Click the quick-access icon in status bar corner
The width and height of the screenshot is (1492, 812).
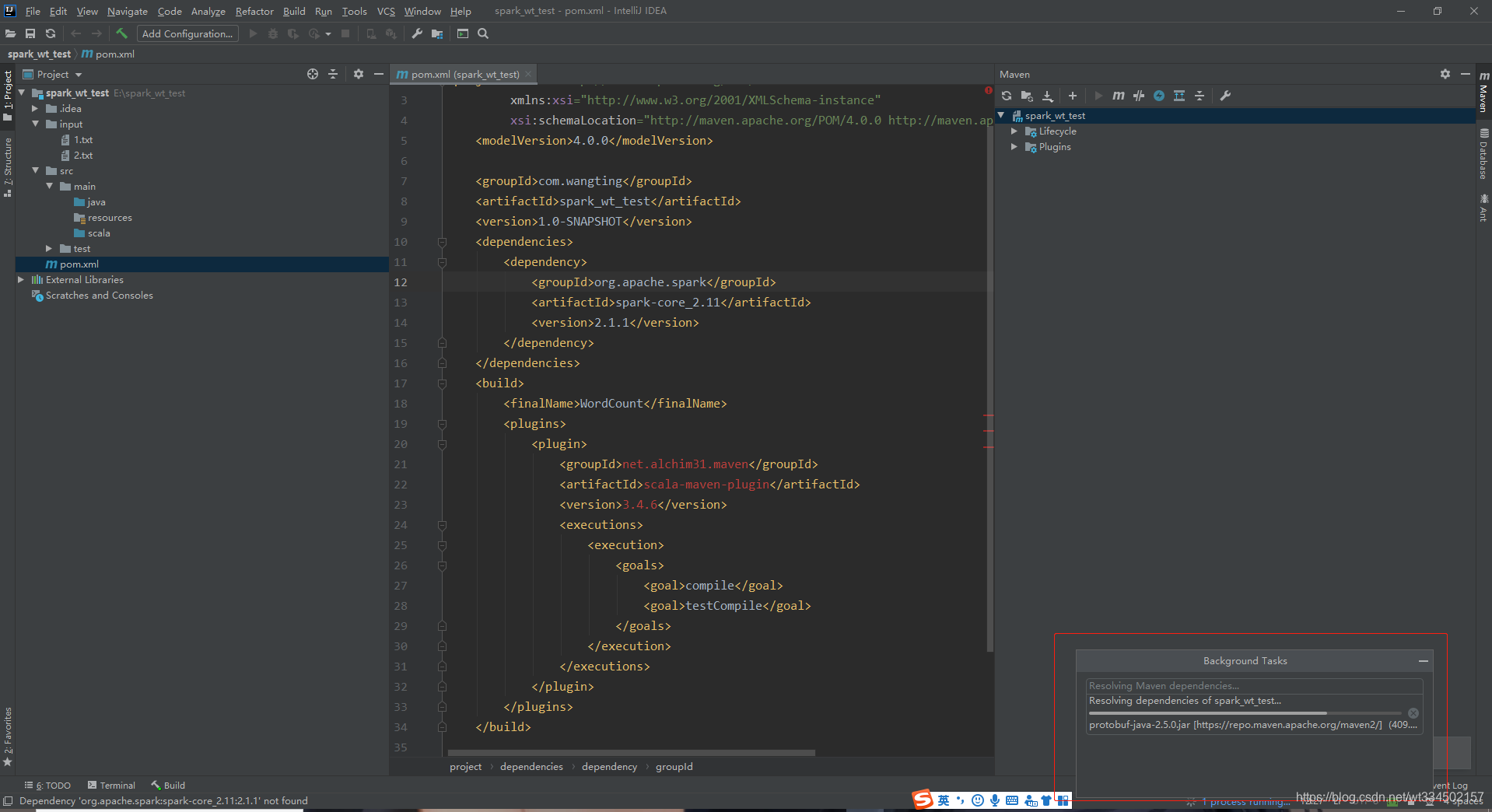point(8,801)
